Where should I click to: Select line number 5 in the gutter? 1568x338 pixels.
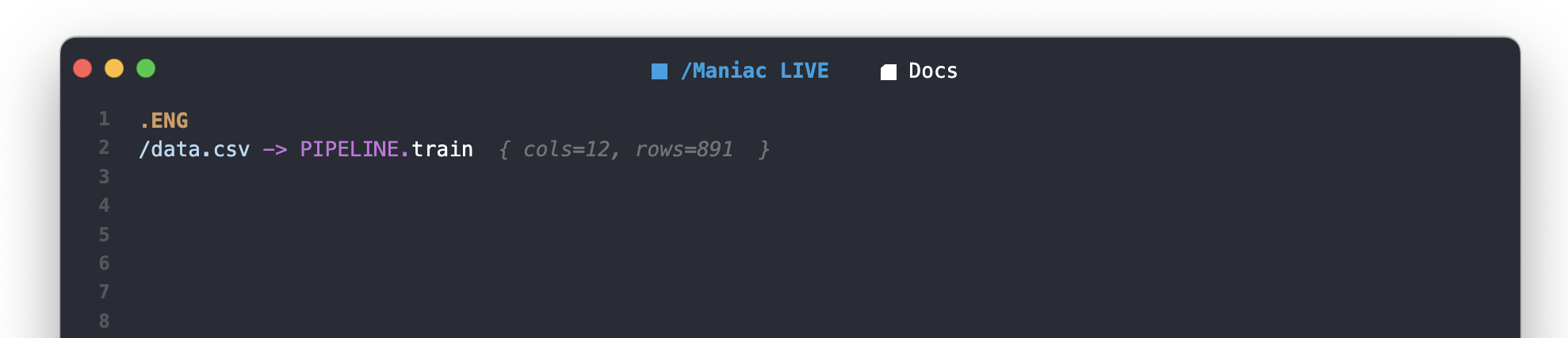click(x=104, y=235)
